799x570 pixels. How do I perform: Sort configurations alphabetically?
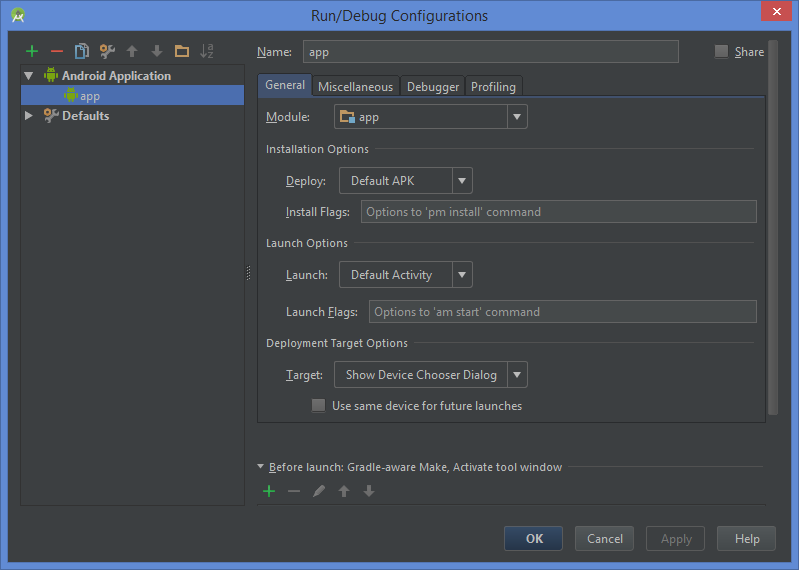pos(207,51)
